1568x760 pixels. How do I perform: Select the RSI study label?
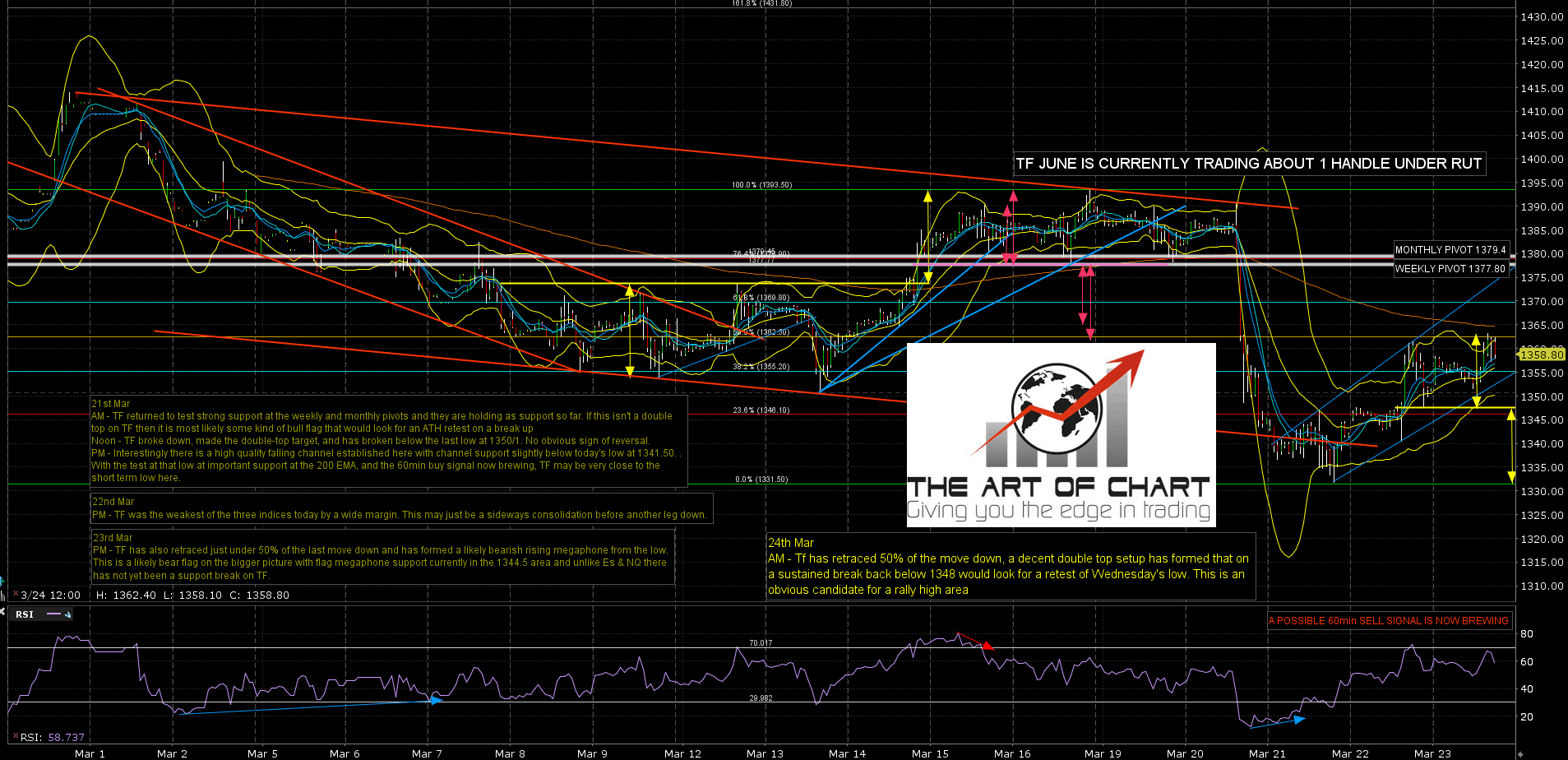click(x=25, y=614)
